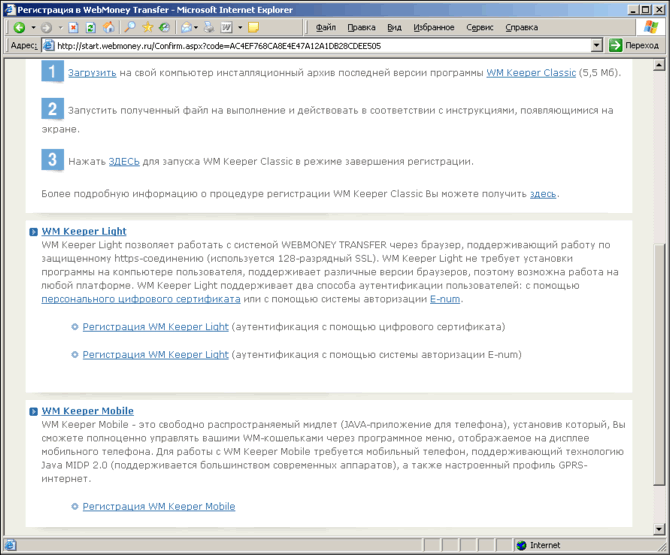Maximize the Internet Explorer window
The height and width of the screenshot is (555, 670).
pyautogui.click(x=645, y=9)
